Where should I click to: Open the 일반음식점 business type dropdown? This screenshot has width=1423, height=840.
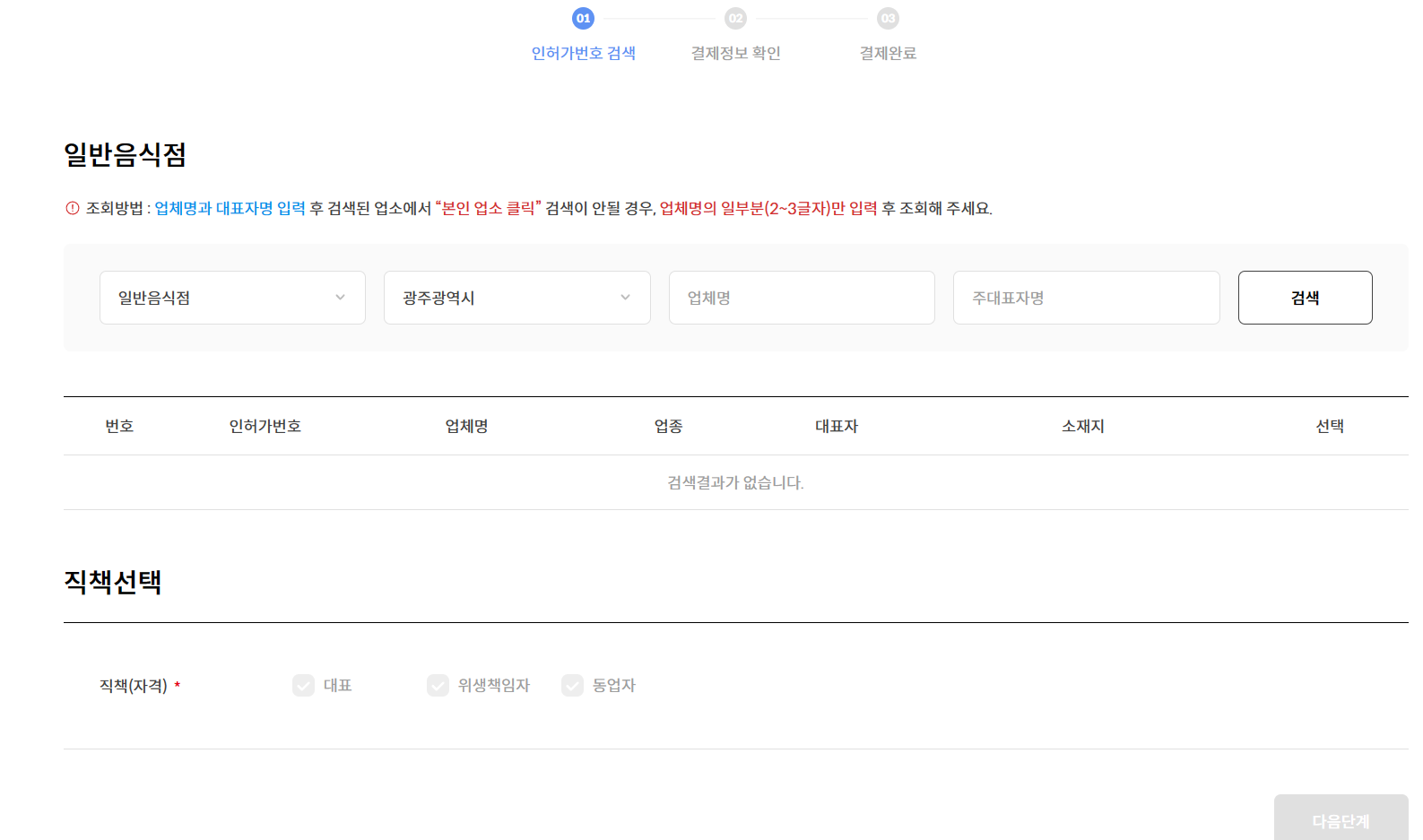pyautogui.click(x=232, y=298)
